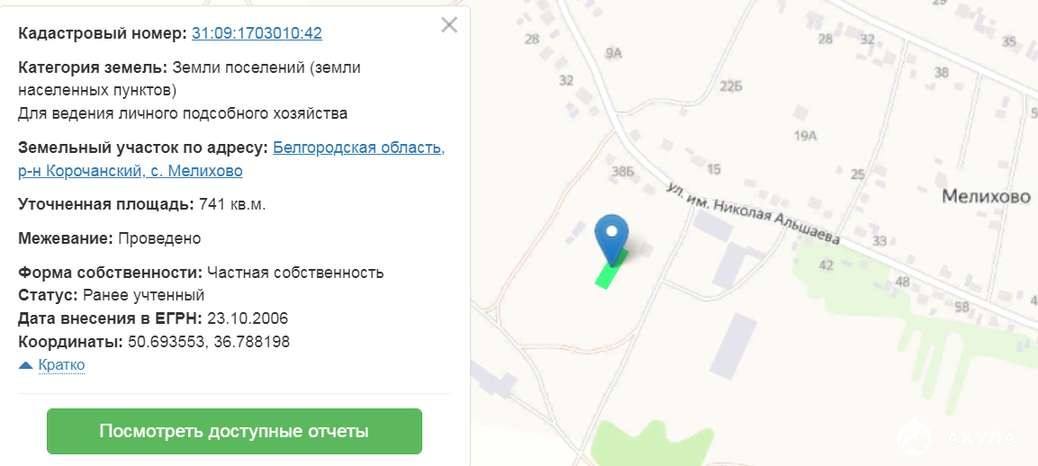Click the ул. им. Николая Альшаева street label
This screenshot has width=1038, height=466.
(753, 214)
